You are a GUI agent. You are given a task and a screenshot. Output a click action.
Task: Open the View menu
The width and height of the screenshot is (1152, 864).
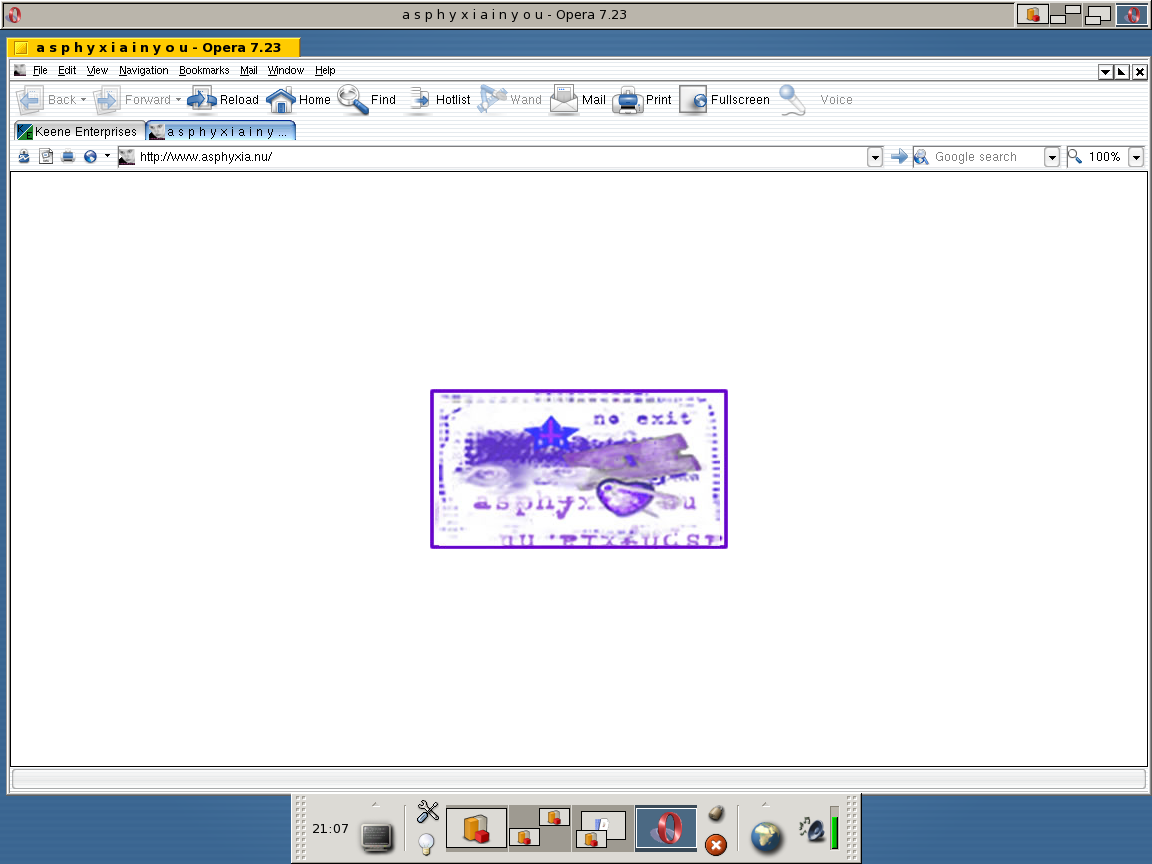pyautogui.click(x=97, y=71)
